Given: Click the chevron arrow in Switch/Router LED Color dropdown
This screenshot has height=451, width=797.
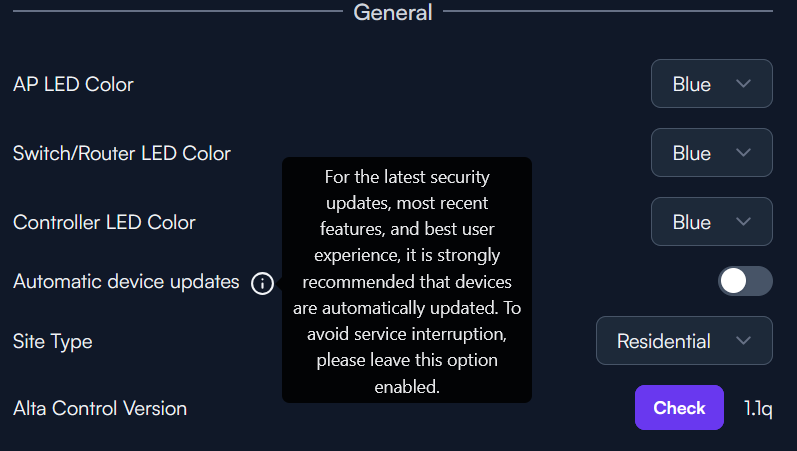Looking at the screenshot, I should [743, 153].
